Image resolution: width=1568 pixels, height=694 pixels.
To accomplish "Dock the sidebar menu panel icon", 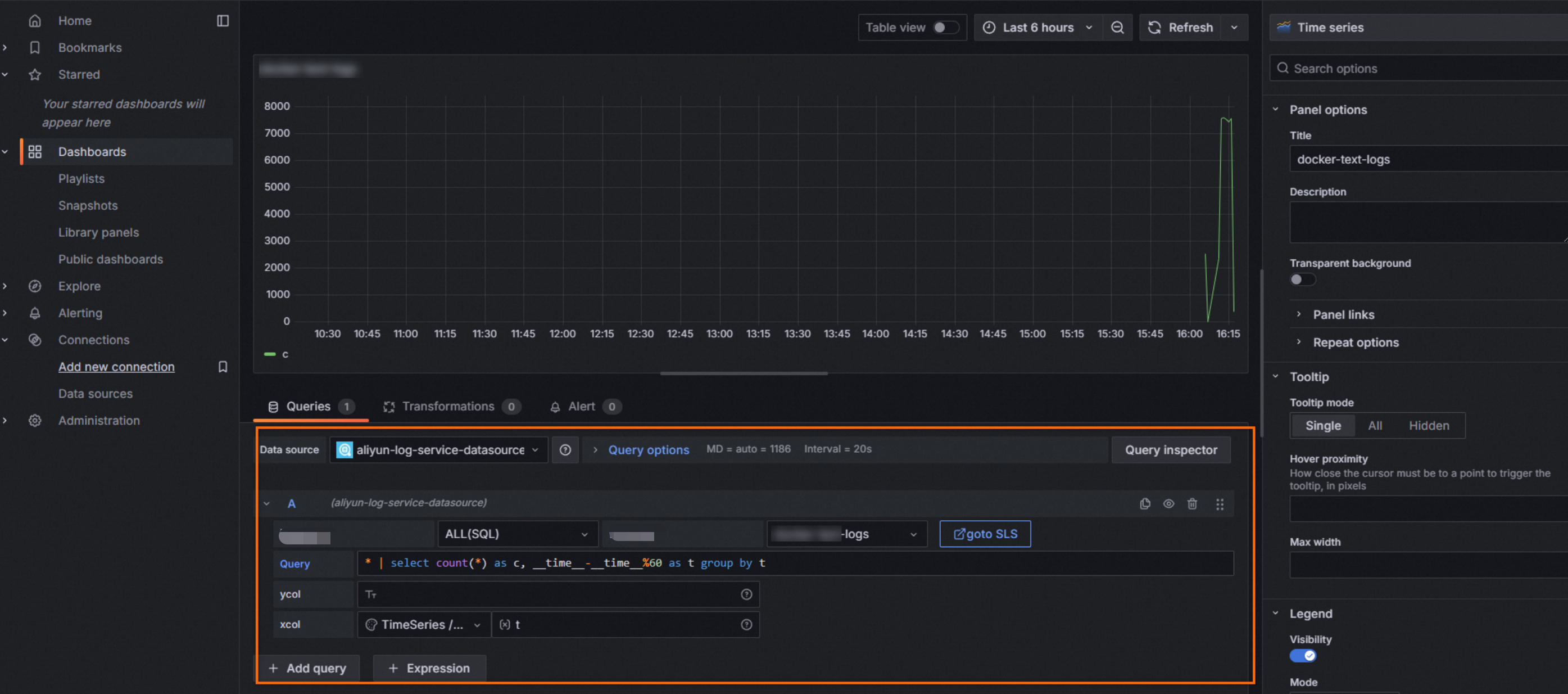I will tap(223, 21).
